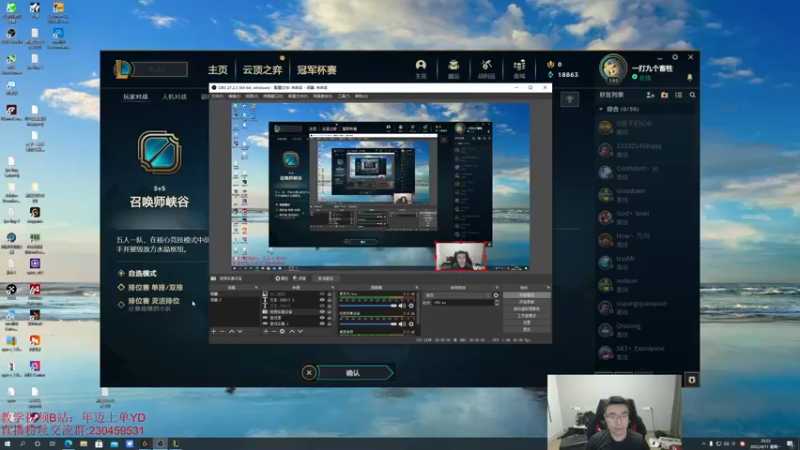
Task: Click the bug report icon at League bottom-right
Action: (x=691, y=380)
